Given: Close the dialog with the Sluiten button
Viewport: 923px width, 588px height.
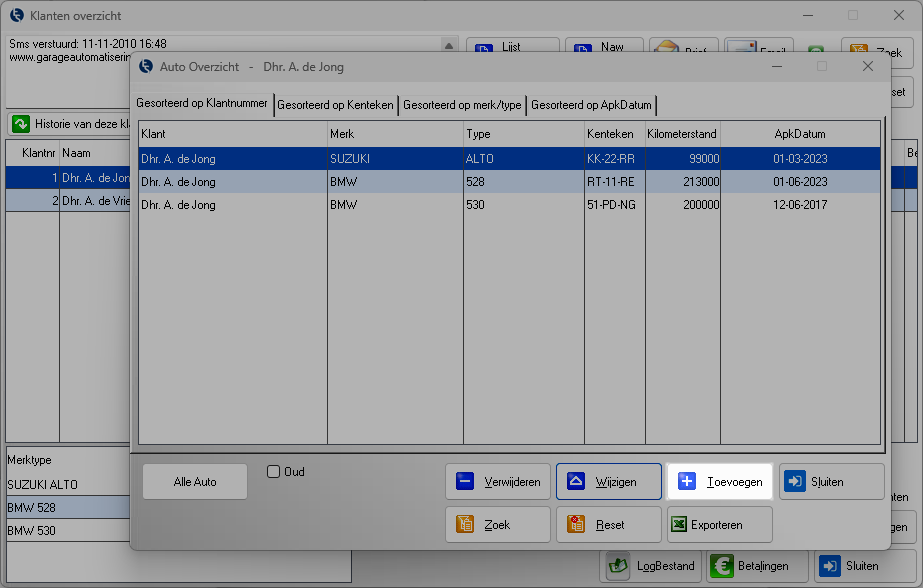Looking at the screenshot, I should click(831, 482).
